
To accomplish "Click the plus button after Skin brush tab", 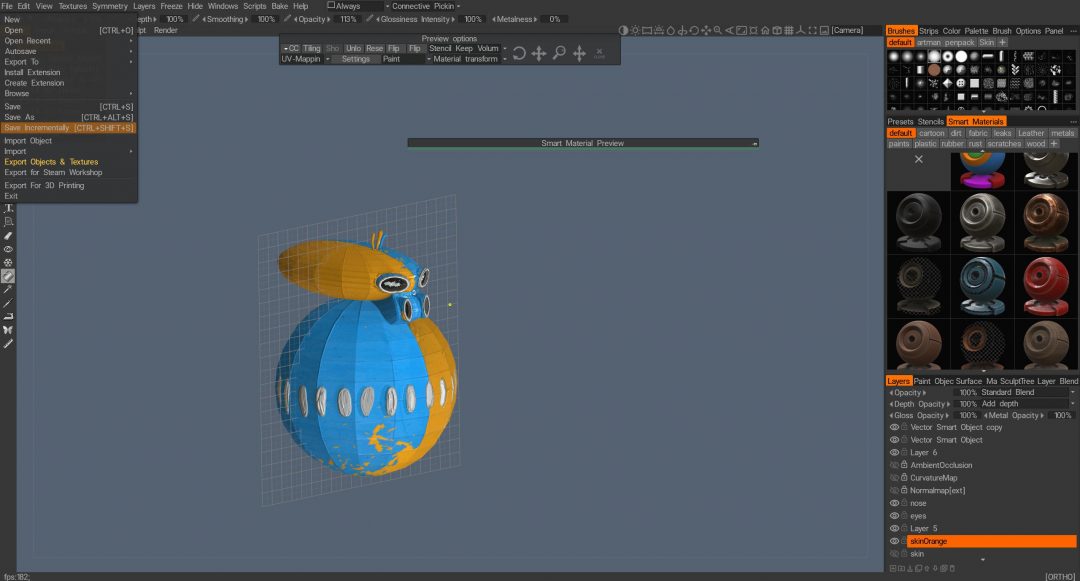I will point(1003,43).
